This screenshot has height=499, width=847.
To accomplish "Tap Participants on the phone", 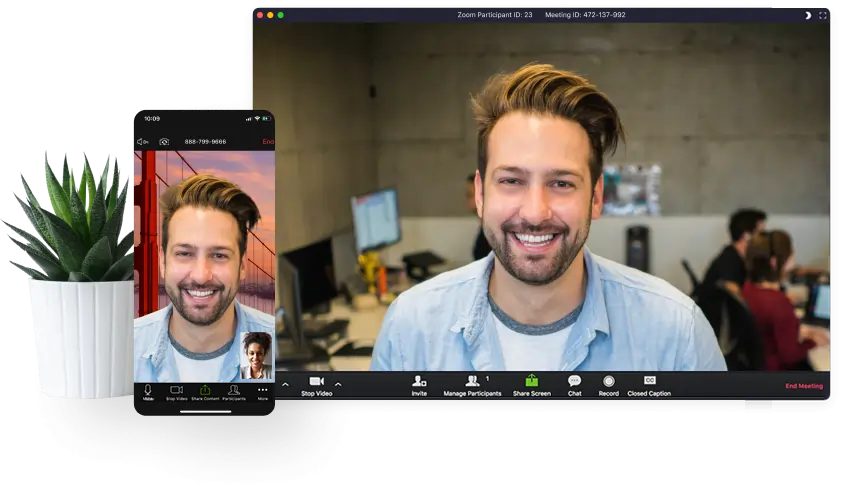I will pyautogui.click(x=234, y=392).
